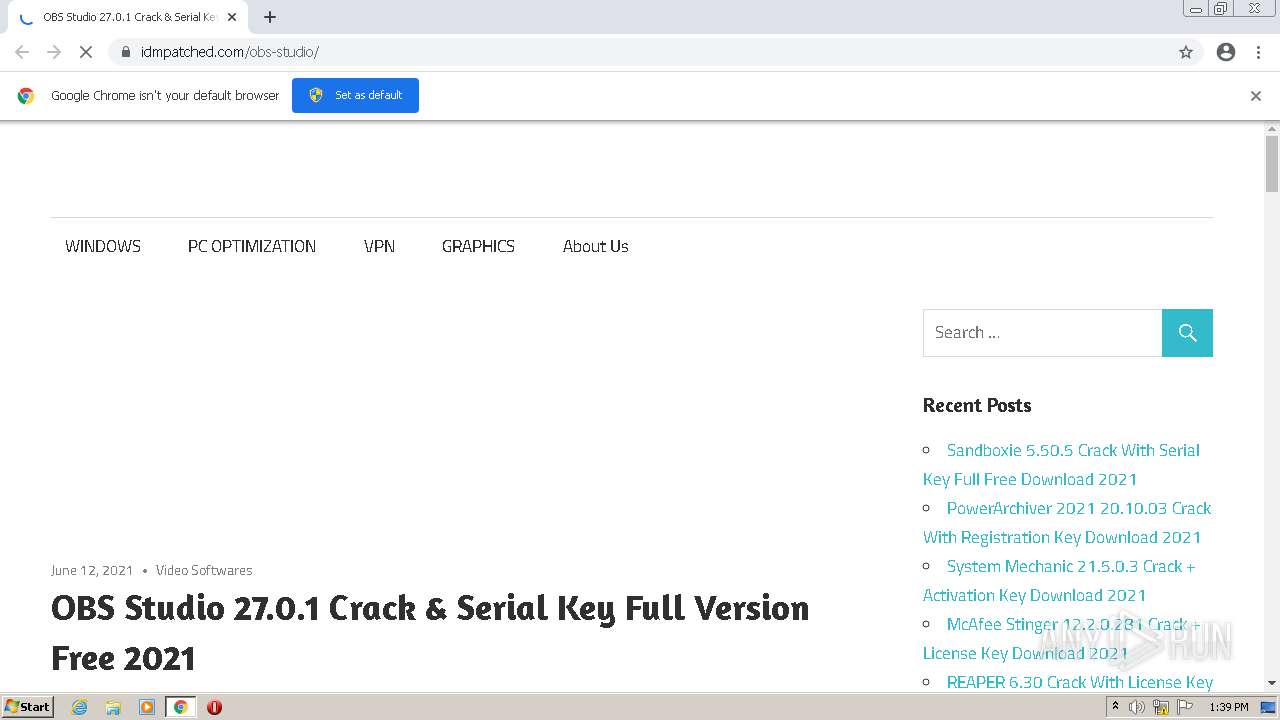Close the OBS Studio browser tab

(x=232, y=17)
